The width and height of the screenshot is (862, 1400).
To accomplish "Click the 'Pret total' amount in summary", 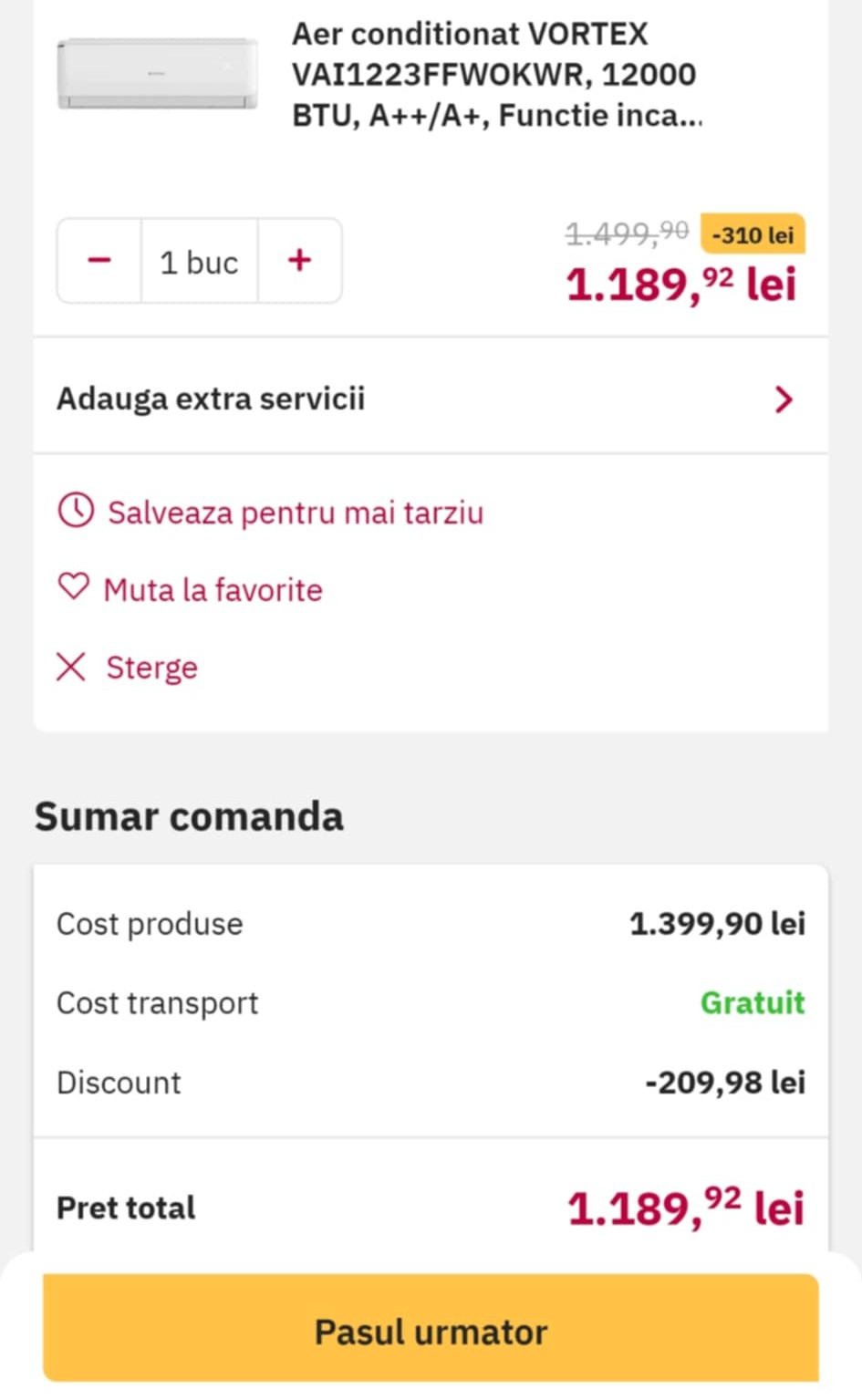I will 685,1208.
